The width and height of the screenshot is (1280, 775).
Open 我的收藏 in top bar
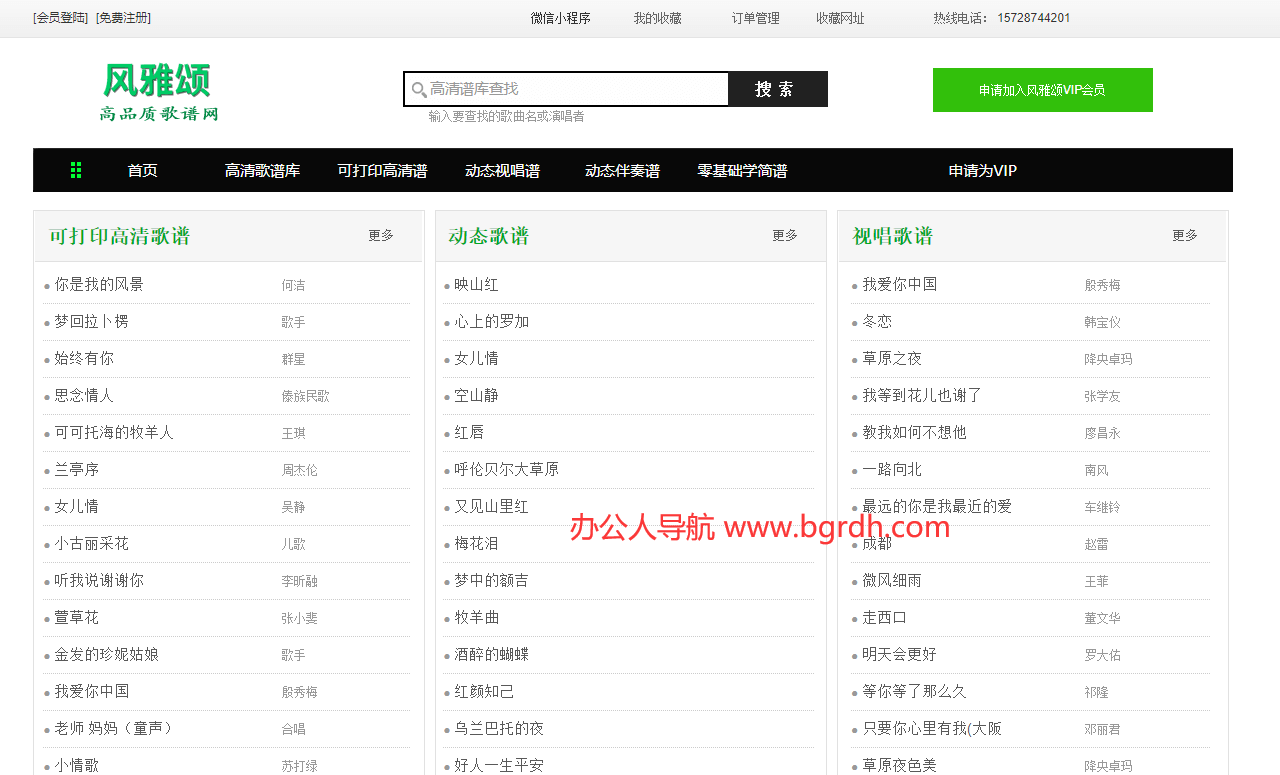pyautogui.click(x=657, y=18)
